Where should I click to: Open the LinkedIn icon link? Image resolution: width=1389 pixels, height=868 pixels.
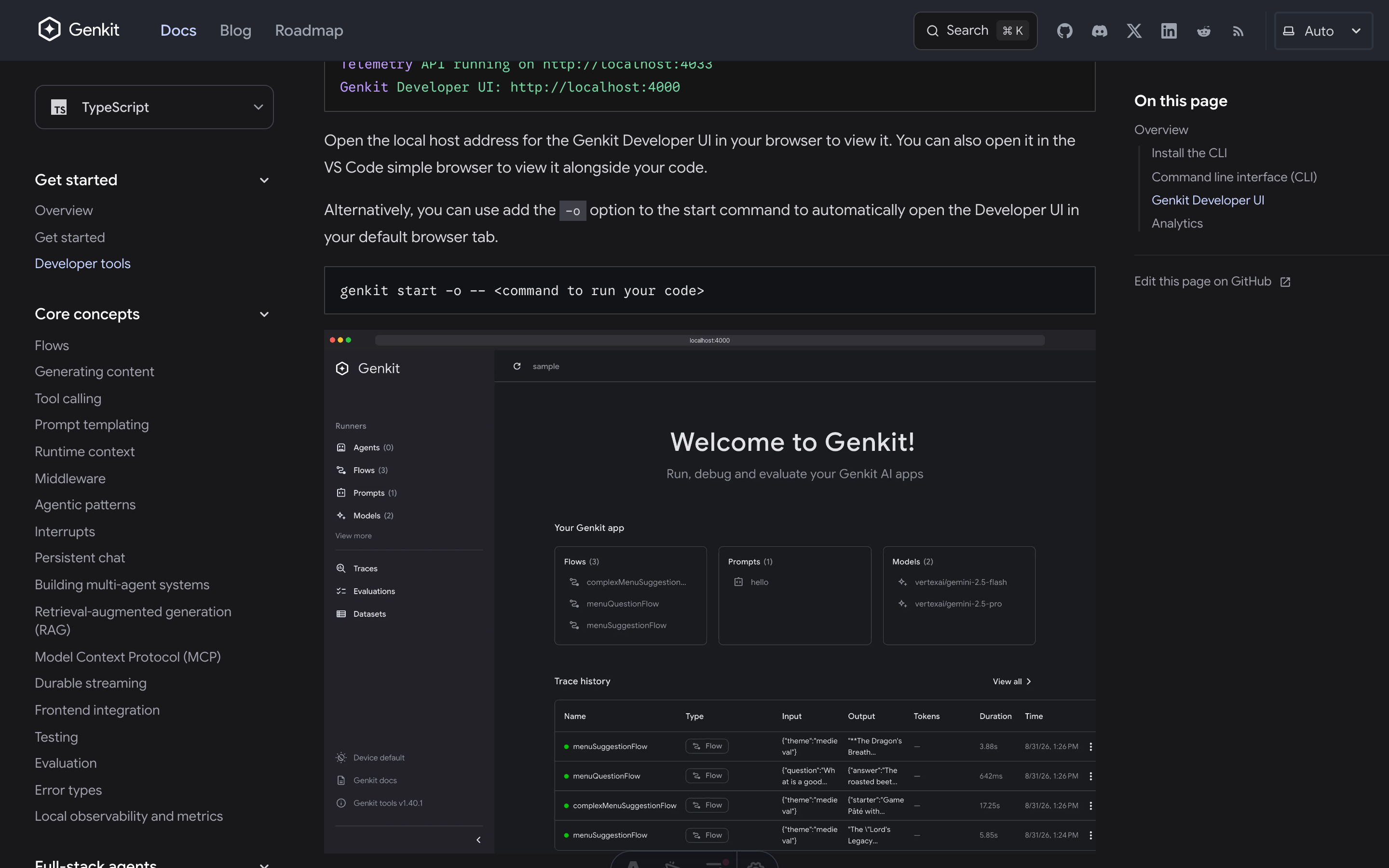(1169, 31)
